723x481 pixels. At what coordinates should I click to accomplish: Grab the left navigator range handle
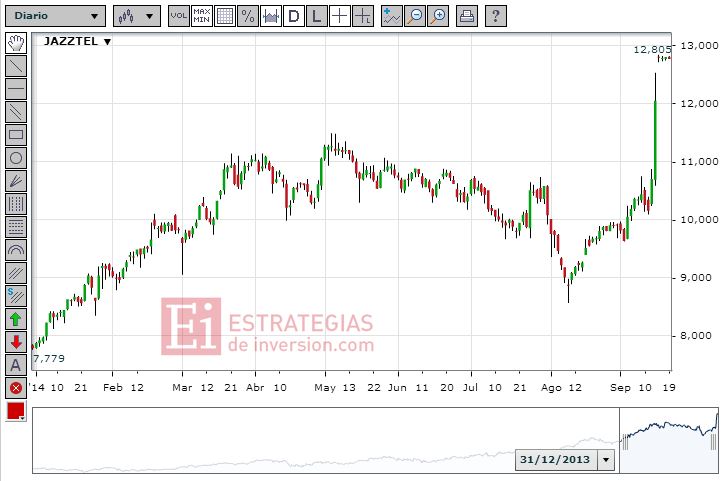click(x=625, y=442)
